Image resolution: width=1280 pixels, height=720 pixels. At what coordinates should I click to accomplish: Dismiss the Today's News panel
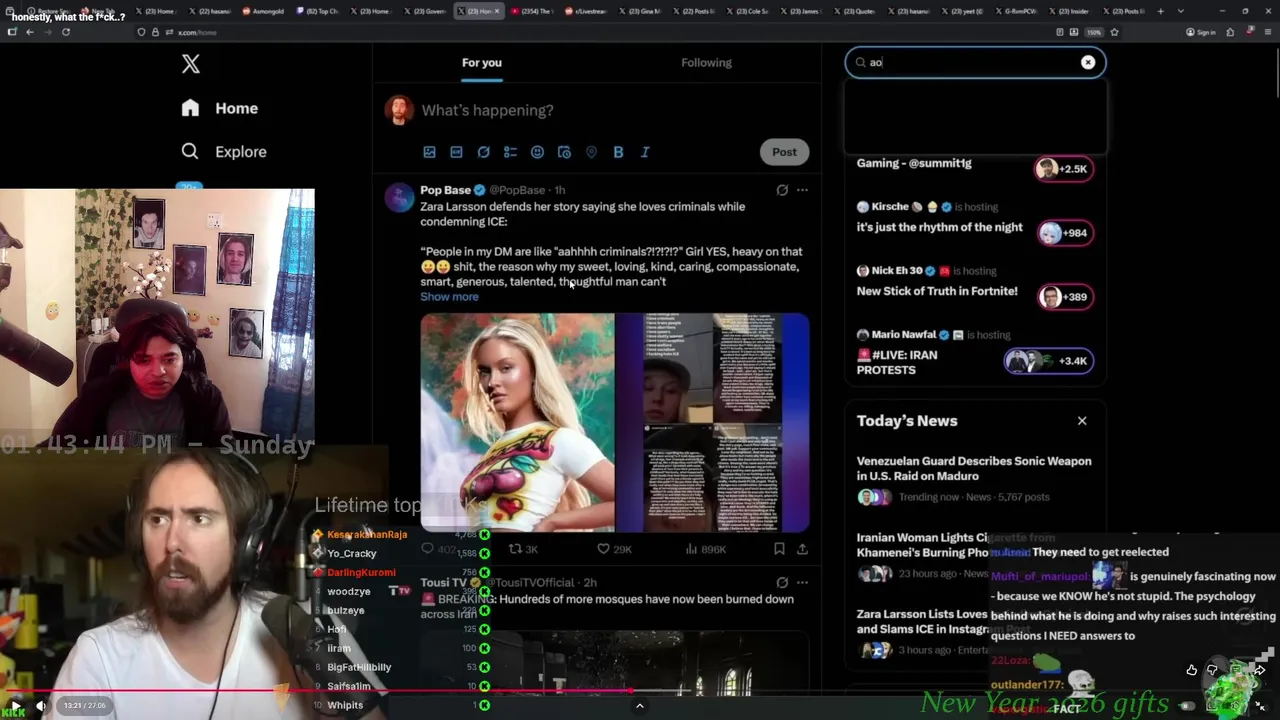[1082, 421]
